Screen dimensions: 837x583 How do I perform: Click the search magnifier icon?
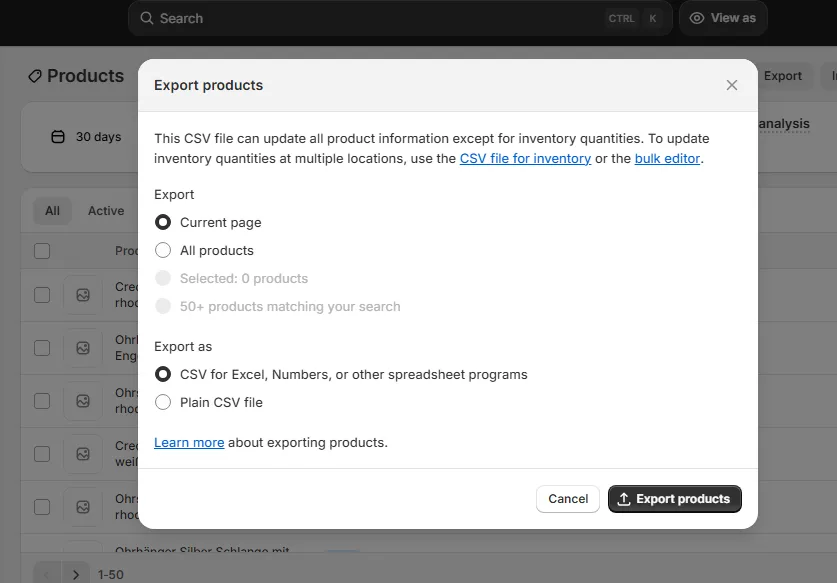tap(146, 18)
